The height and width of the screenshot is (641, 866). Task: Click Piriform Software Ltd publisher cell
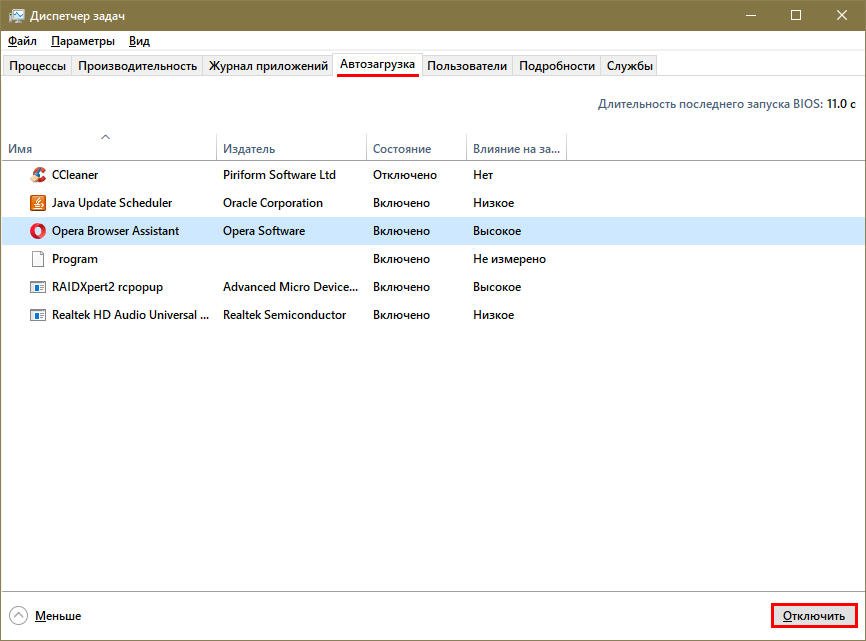click(x=279, y=175)
